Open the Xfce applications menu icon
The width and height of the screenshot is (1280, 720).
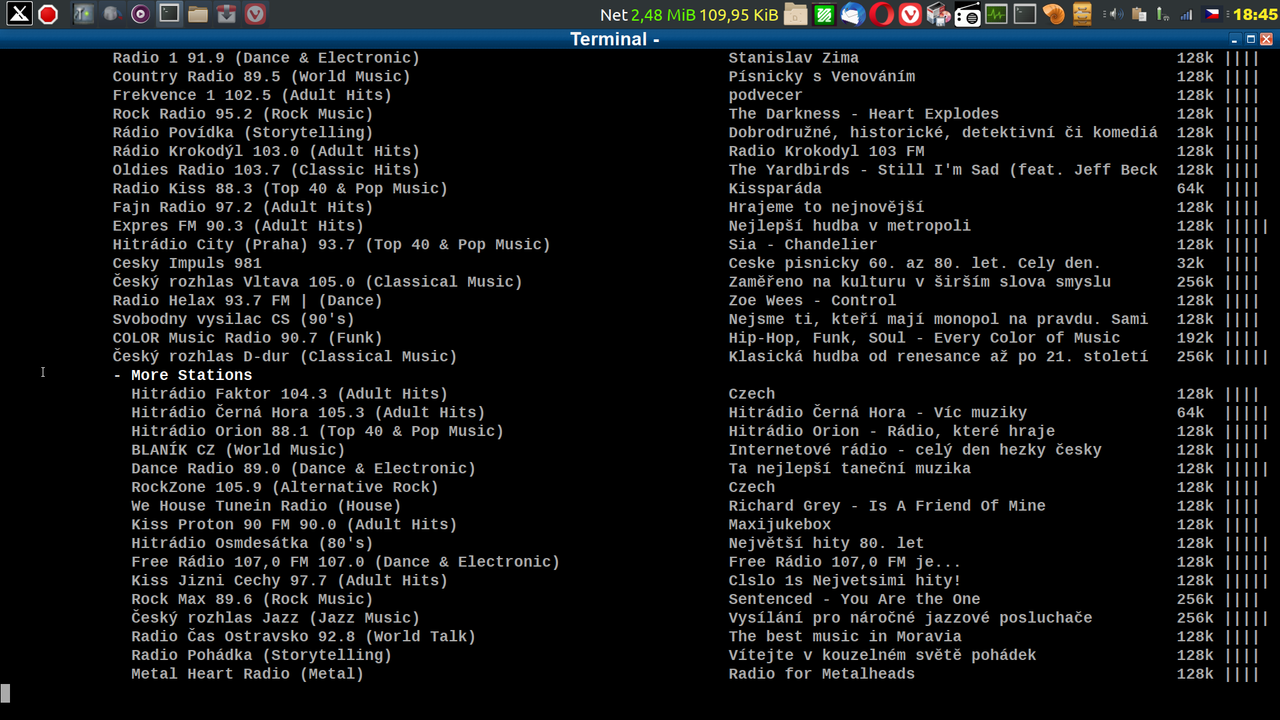click(19, 14)
